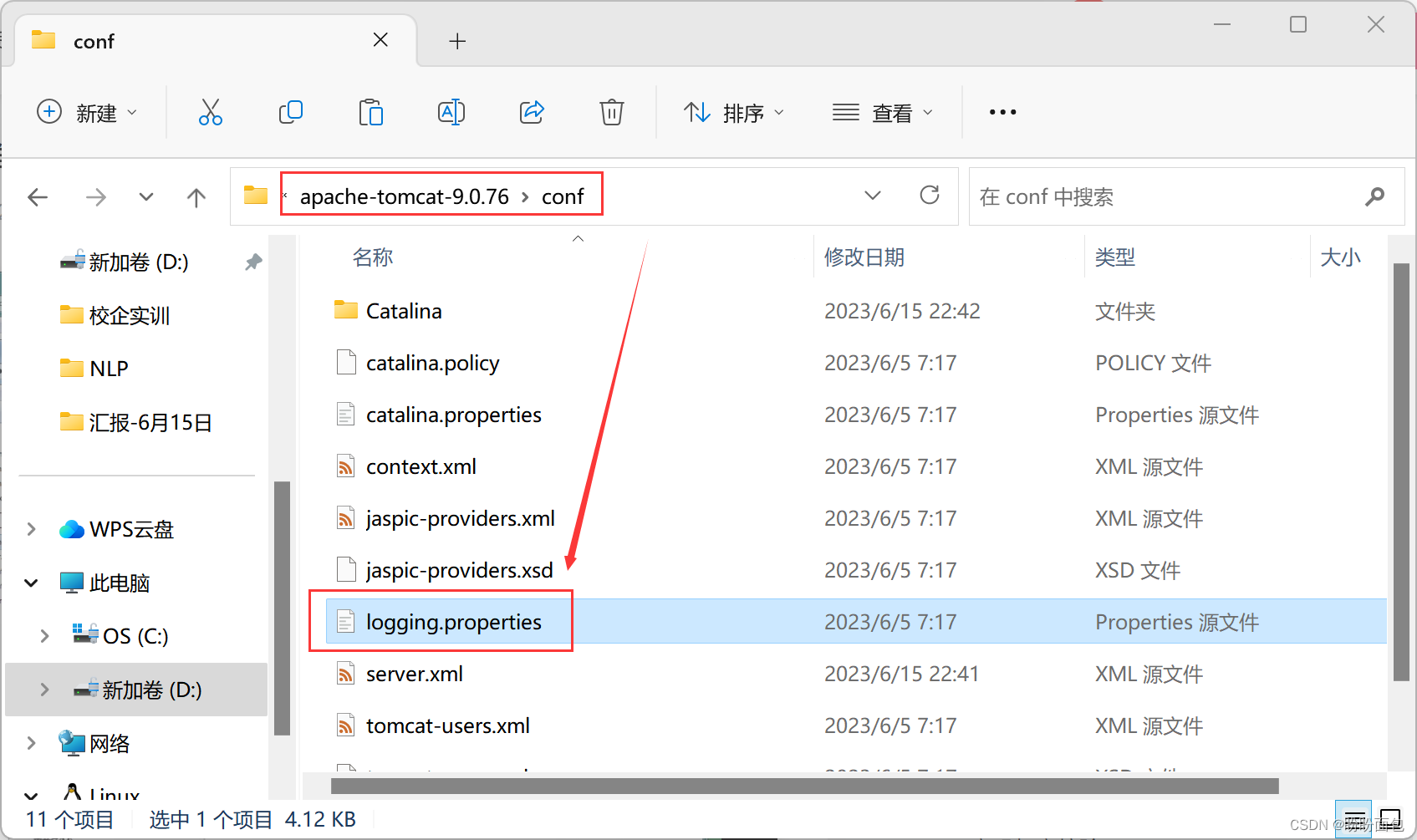The width and height of the screenshot is (1417, 840).
Task: Click conf segment in the breadcrumb
Action: pyautogui.click(x=563, y=196)
